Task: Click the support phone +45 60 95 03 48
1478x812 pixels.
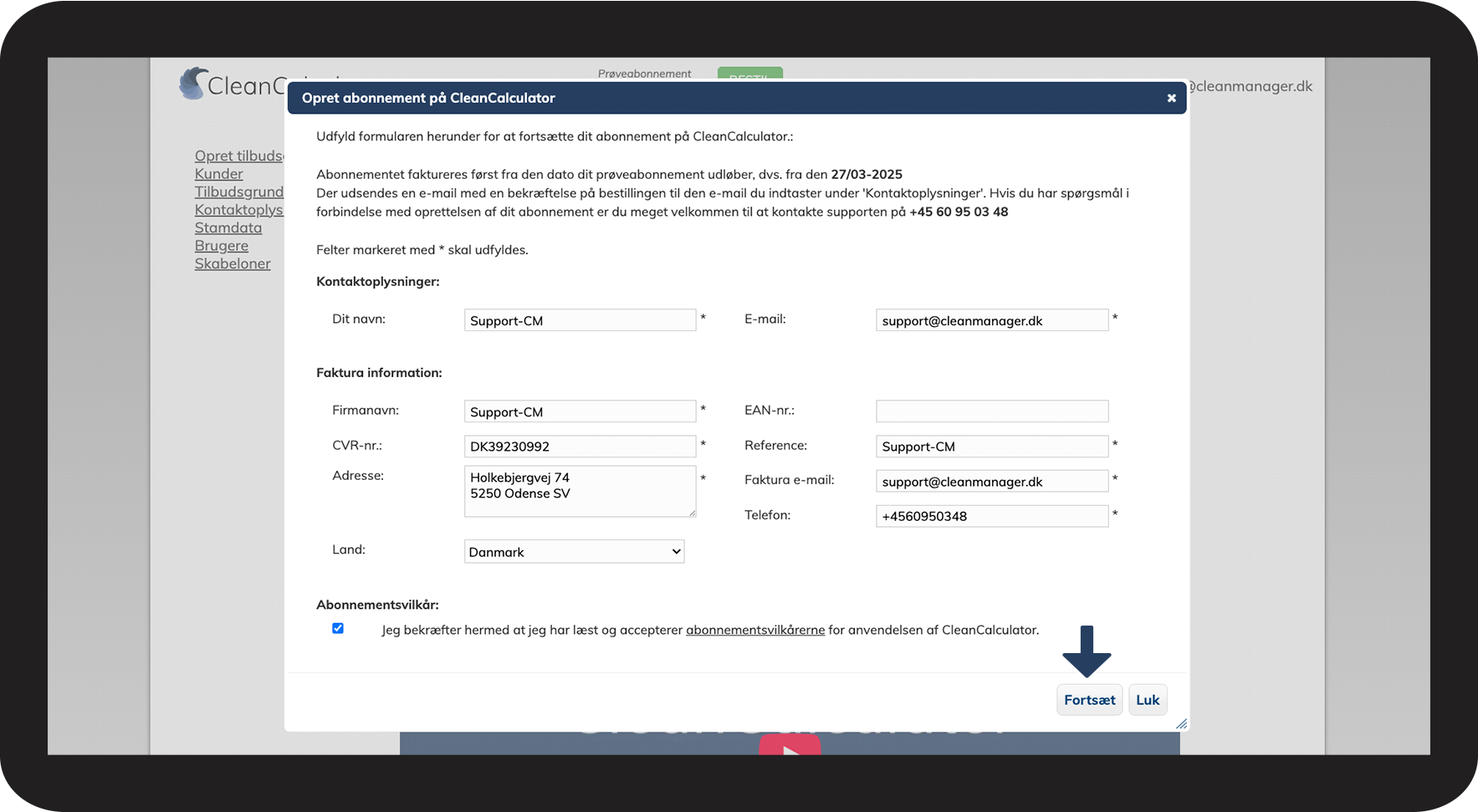Action: pyautogui.click(x=959, y=212)
